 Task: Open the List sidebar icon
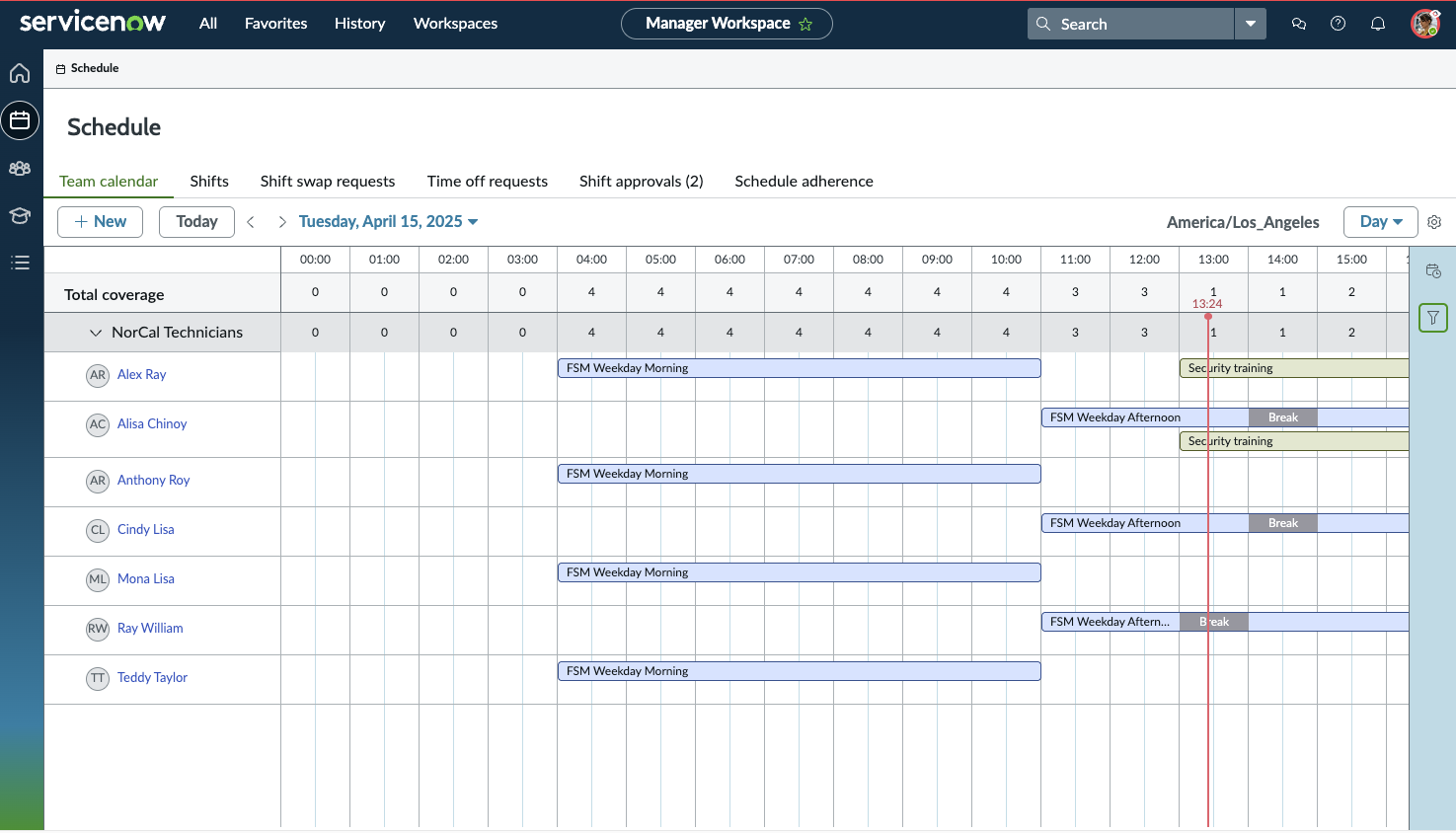[x=20, y=263]
